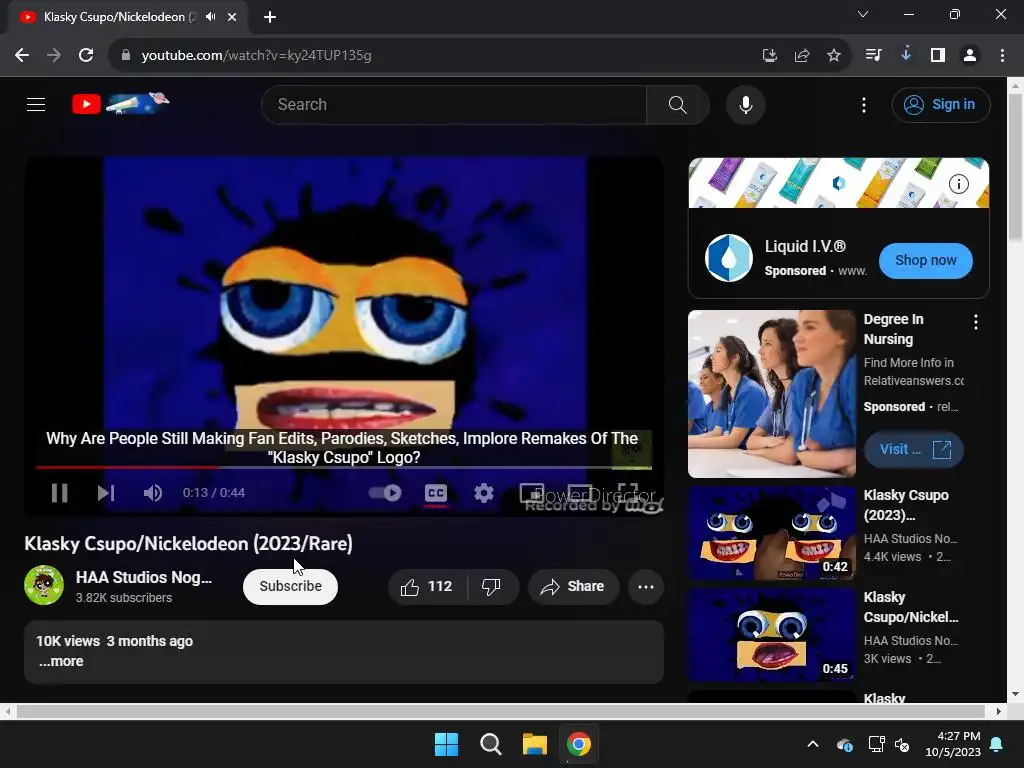The image size is (1024, 768).
Task: Click Chrome in the taskbar
Action: 579,744
